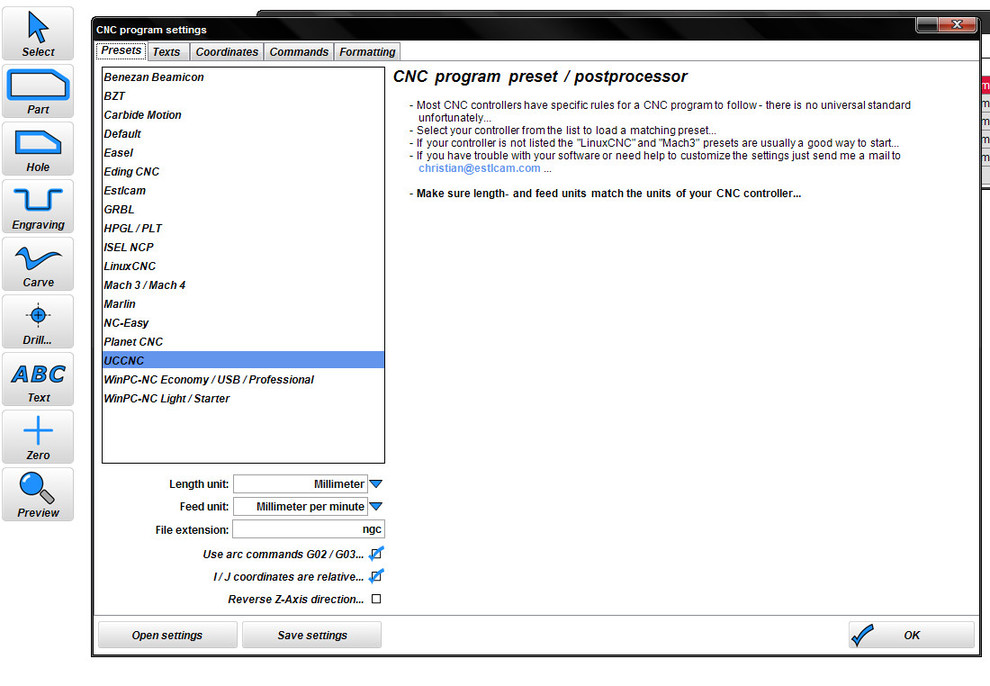Viewport: 990px width, 686px height.
Task: Open the Coordinates tab
Action: pos(227,52)
